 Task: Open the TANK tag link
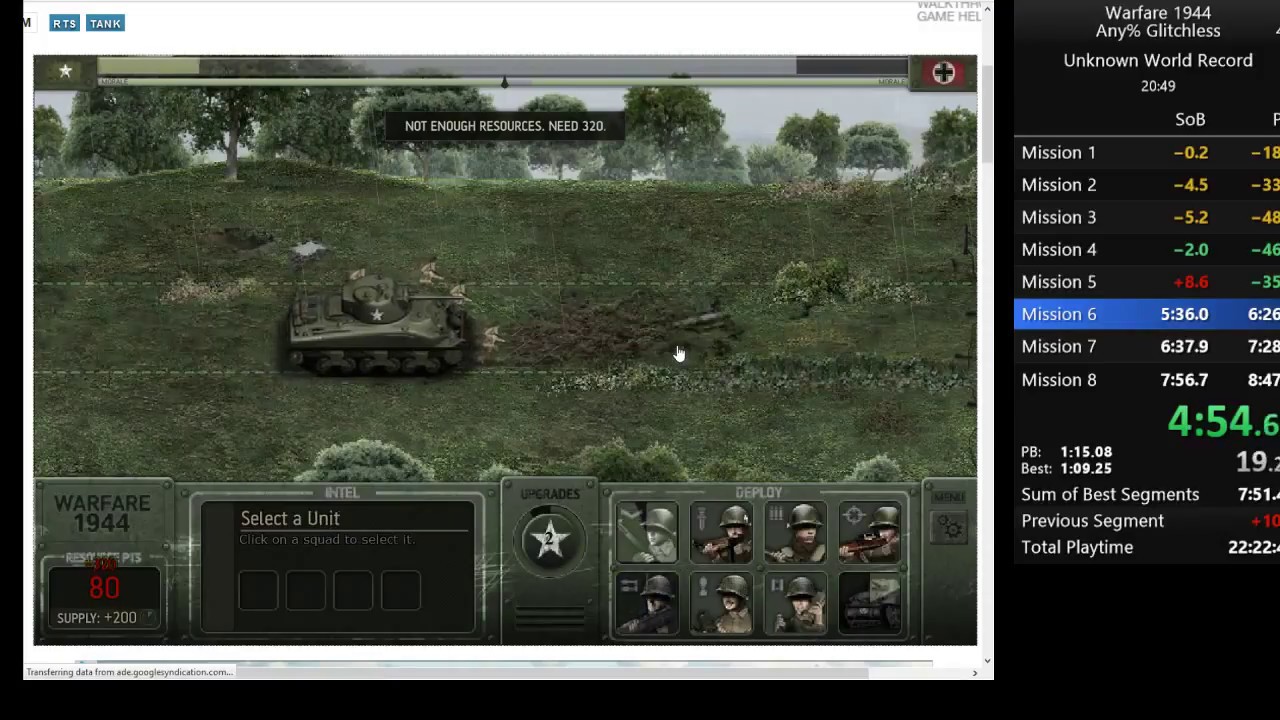(x=105, y=23)
